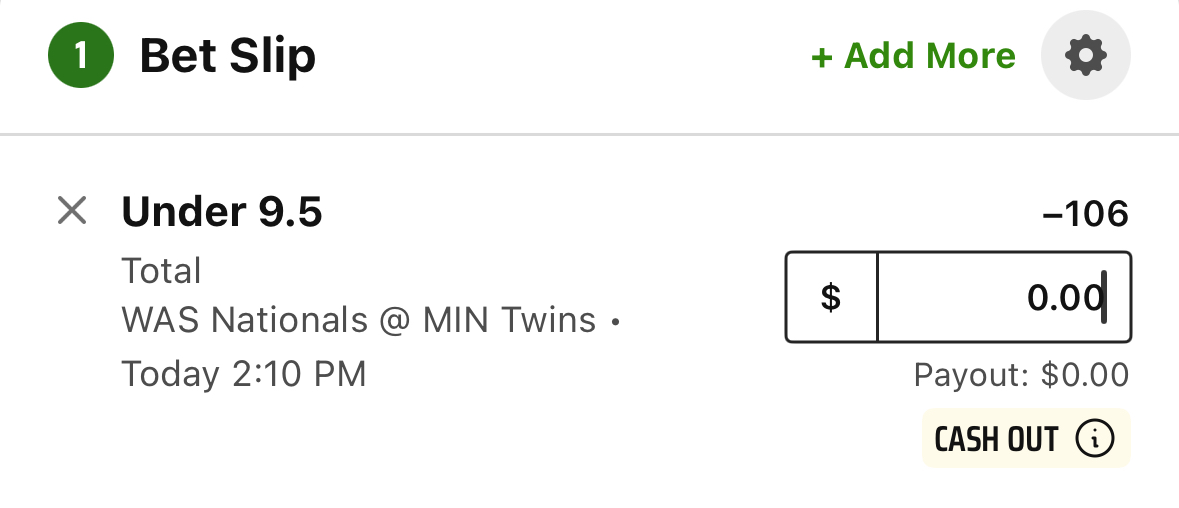
Task: Click the Today 2:10 PM game time
Action: (x=244, y=373)
